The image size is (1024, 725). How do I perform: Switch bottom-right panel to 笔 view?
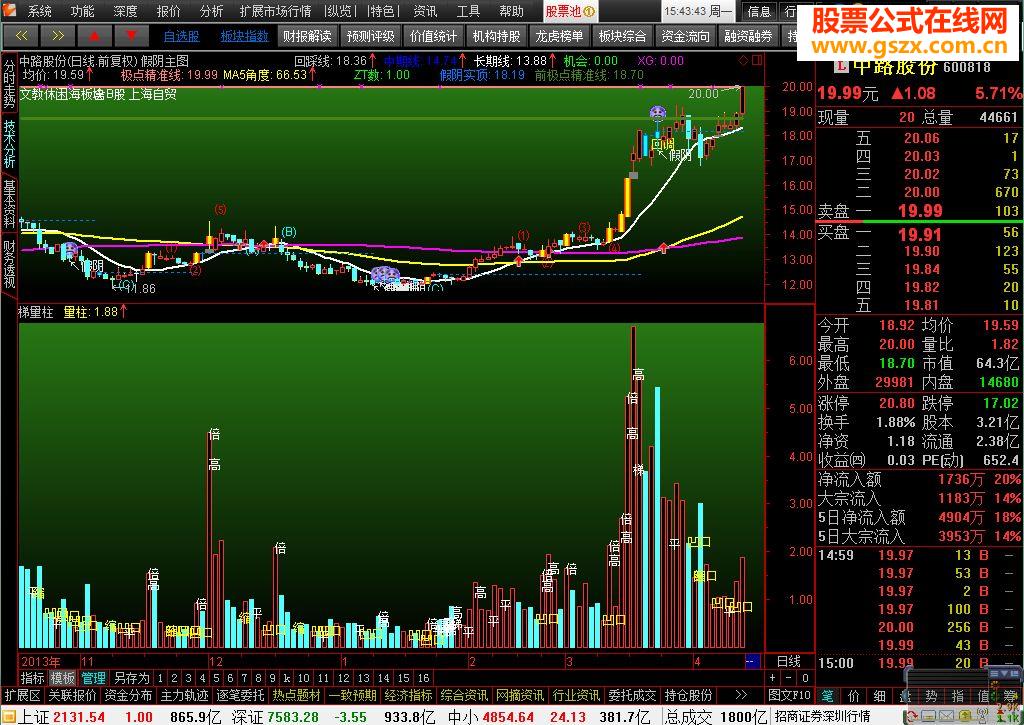coord(827,696)
